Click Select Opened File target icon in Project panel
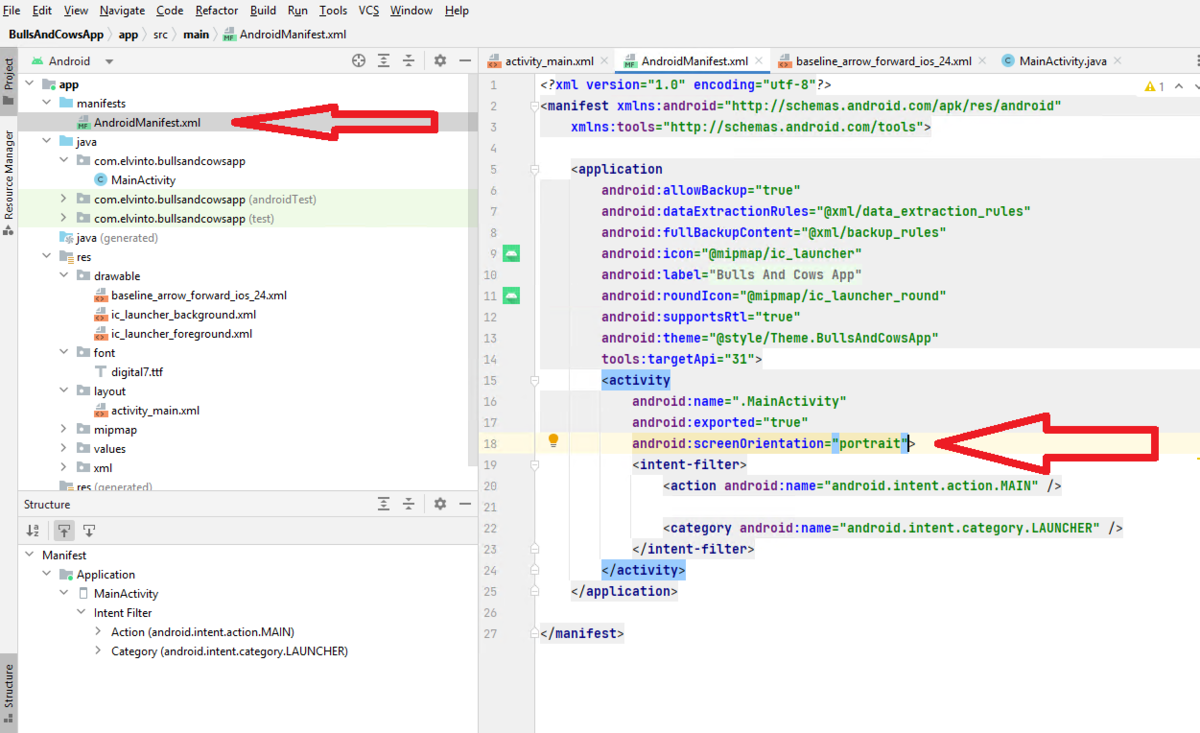The width and height of the screenshot is (1200, 733). [359, 61]
